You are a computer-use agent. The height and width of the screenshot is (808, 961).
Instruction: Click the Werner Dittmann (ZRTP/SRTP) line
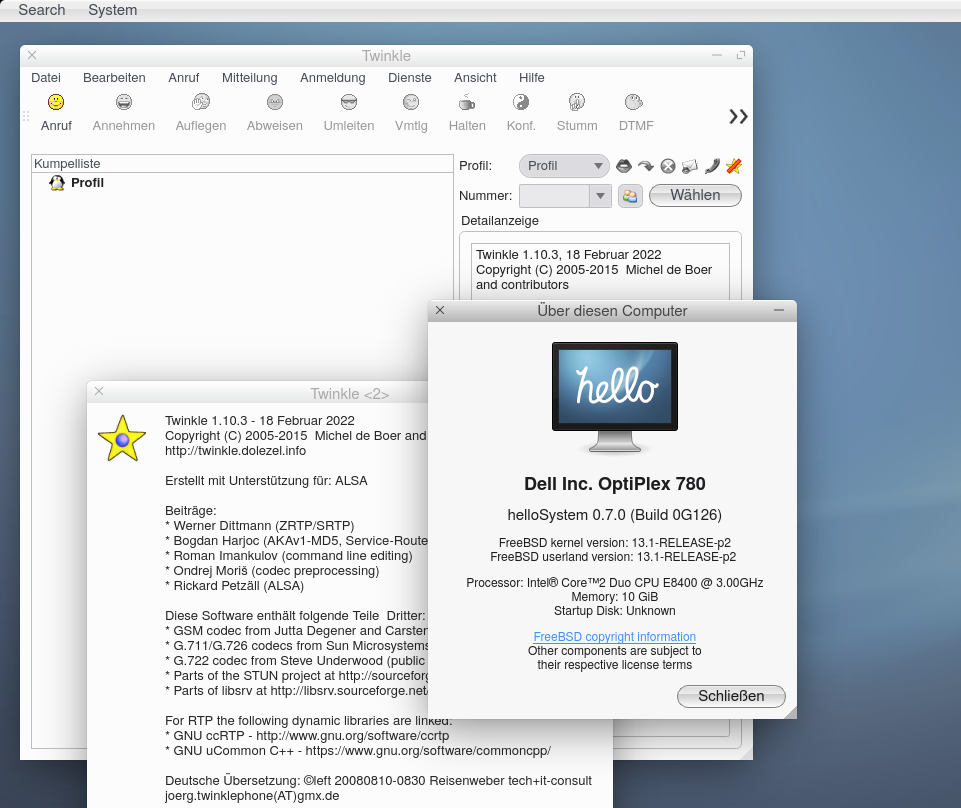pos(260,525)
